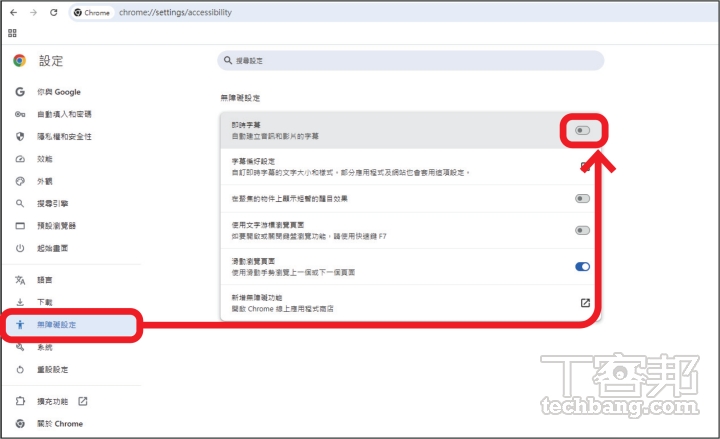This screenshot has width=720, height=439.
Task: Open 系統 system section
Action: (45, 347)
